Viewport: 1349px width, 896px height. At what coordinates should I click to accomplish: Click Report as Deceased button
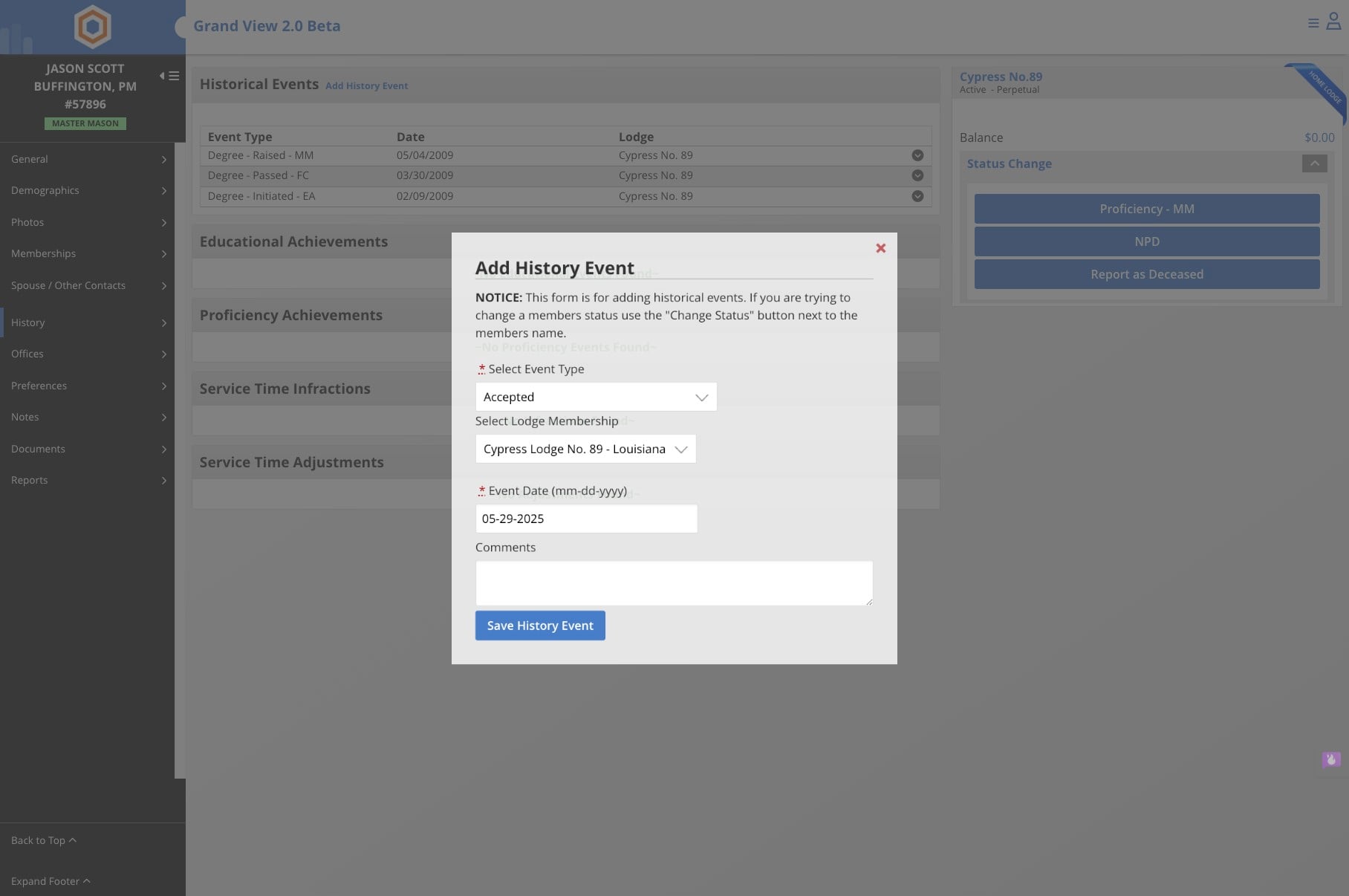[1147, 274]
